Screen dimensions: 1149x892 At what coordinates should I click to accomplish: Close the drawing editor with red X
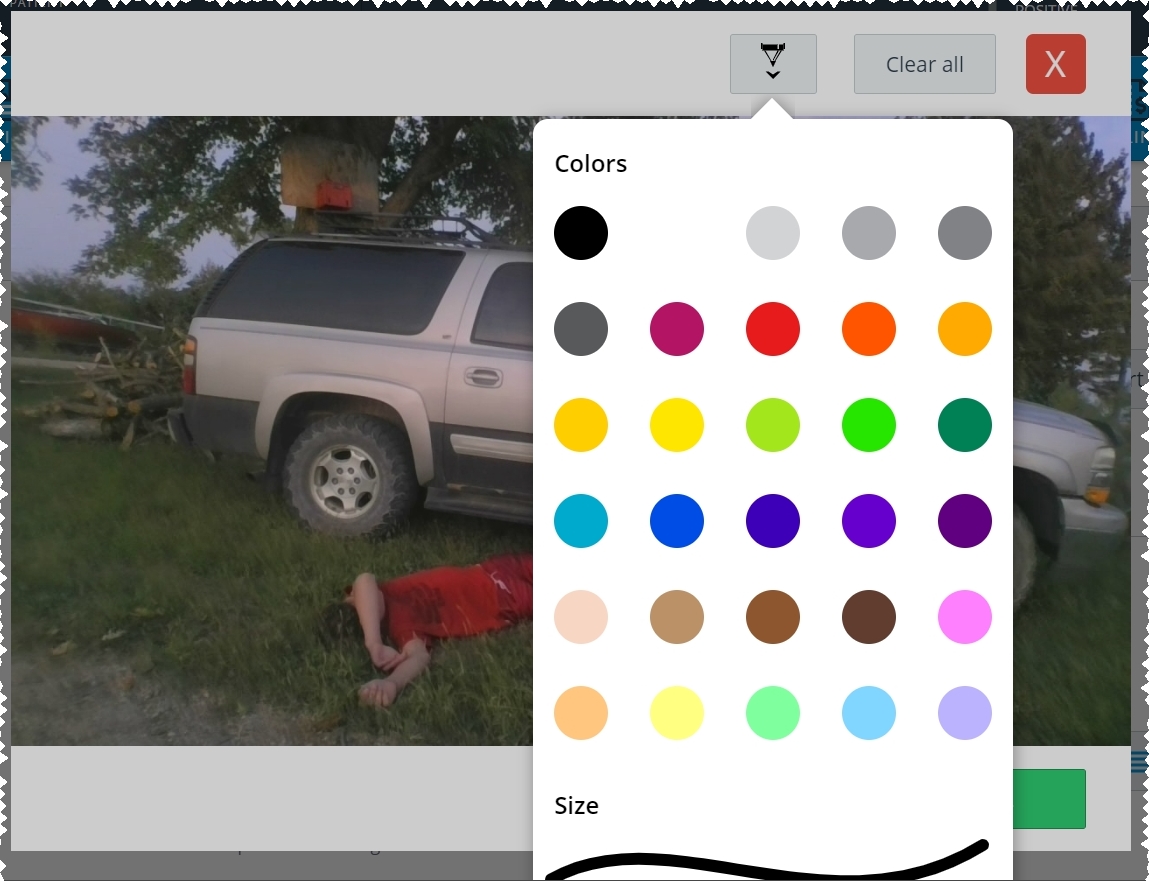(x=1055, y=64)
